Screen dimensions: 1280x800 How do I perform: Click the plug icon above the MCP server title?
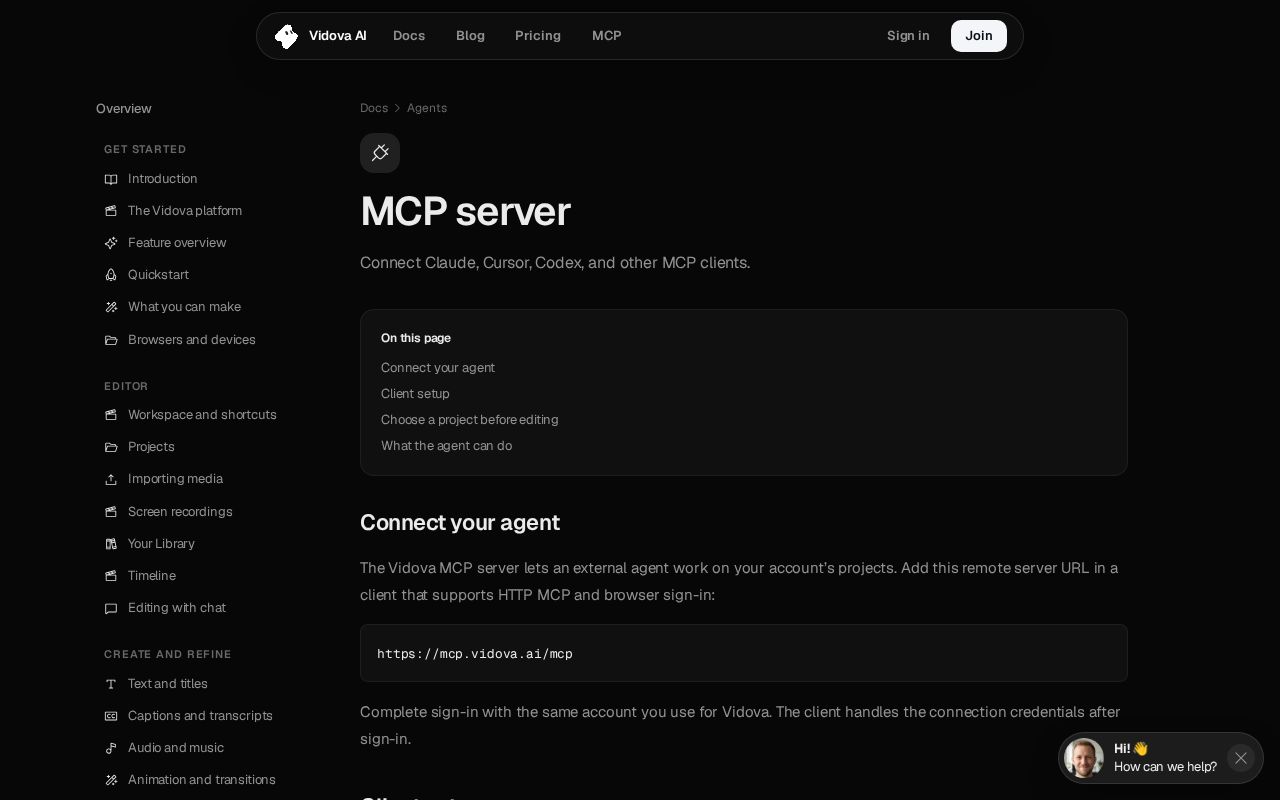(380, 153)
